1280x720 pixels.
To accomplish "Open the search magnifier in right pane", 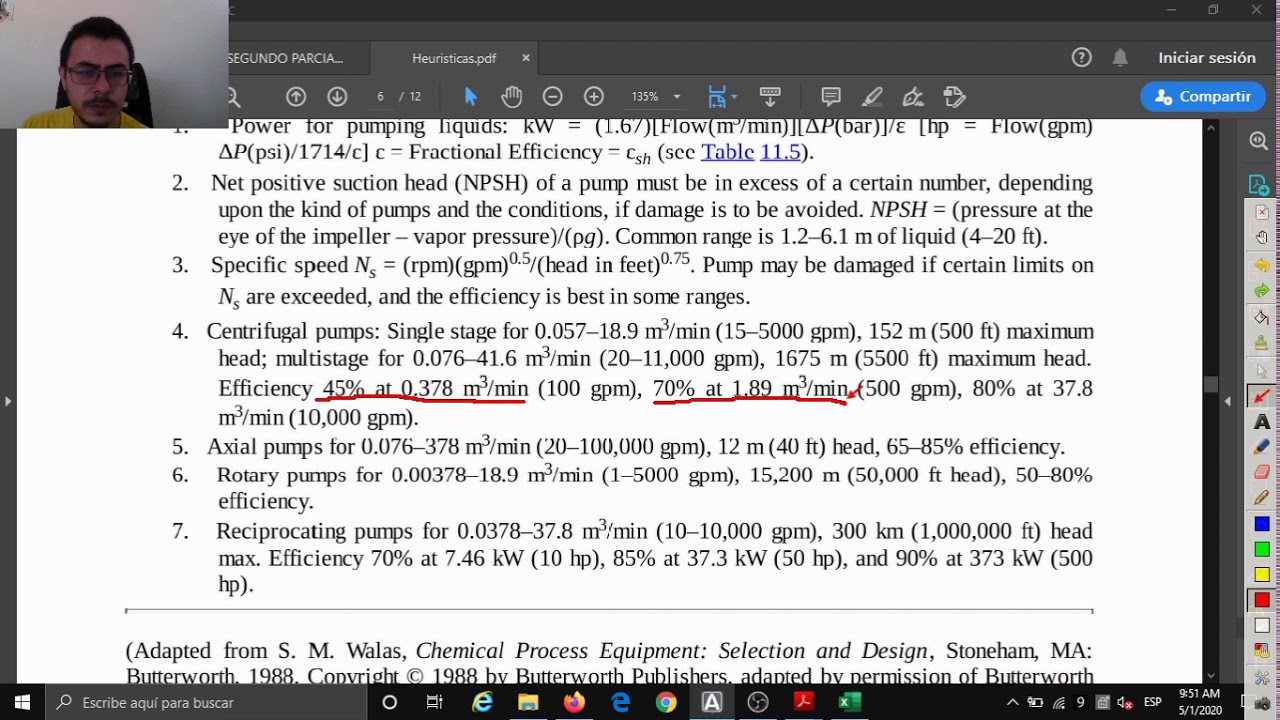I will click(x=1259, y=141).
